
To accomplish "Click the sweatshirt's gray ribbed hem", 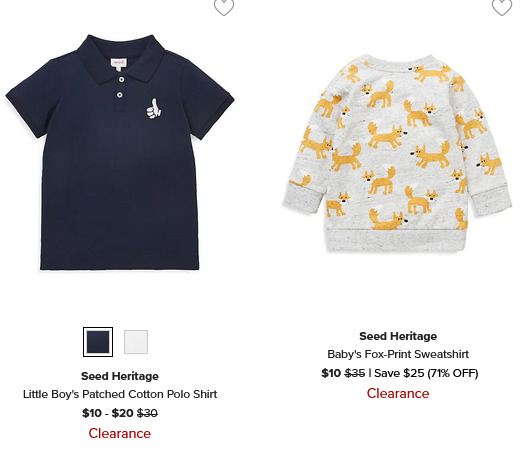I will coord(397,240).
